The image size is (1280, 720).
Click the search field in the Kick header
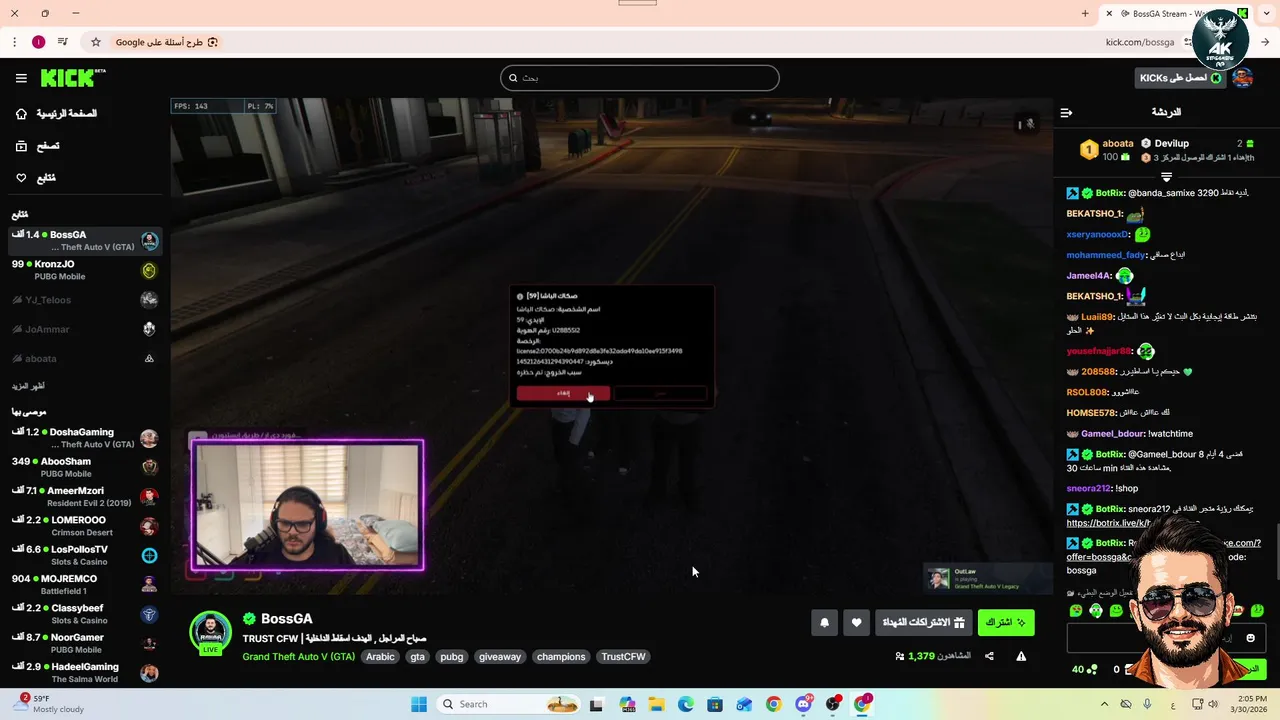pyautogui.click(x=640, y=78)
